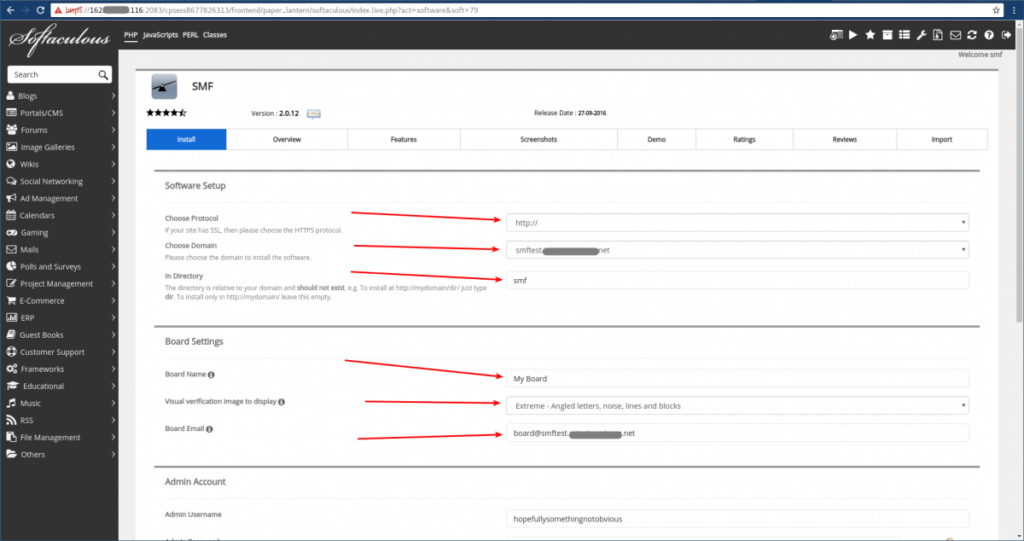The width and height of the screenshot is (1024, 541).
Task: Select the Install tab
Action: coord(186,139)
